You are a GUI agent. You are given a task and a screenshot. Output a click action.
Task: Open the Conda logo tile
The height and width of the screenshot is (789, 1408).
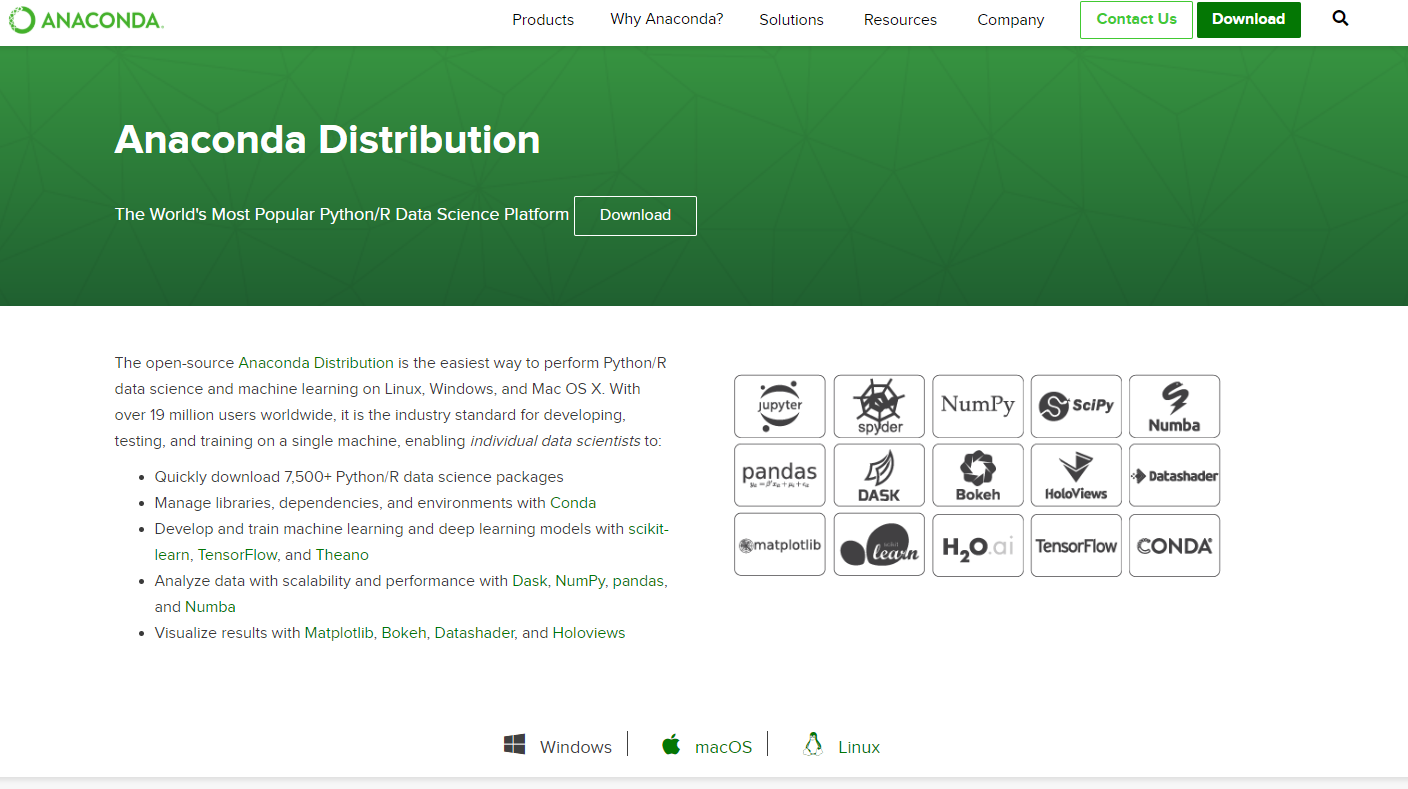coord(1175,545)
